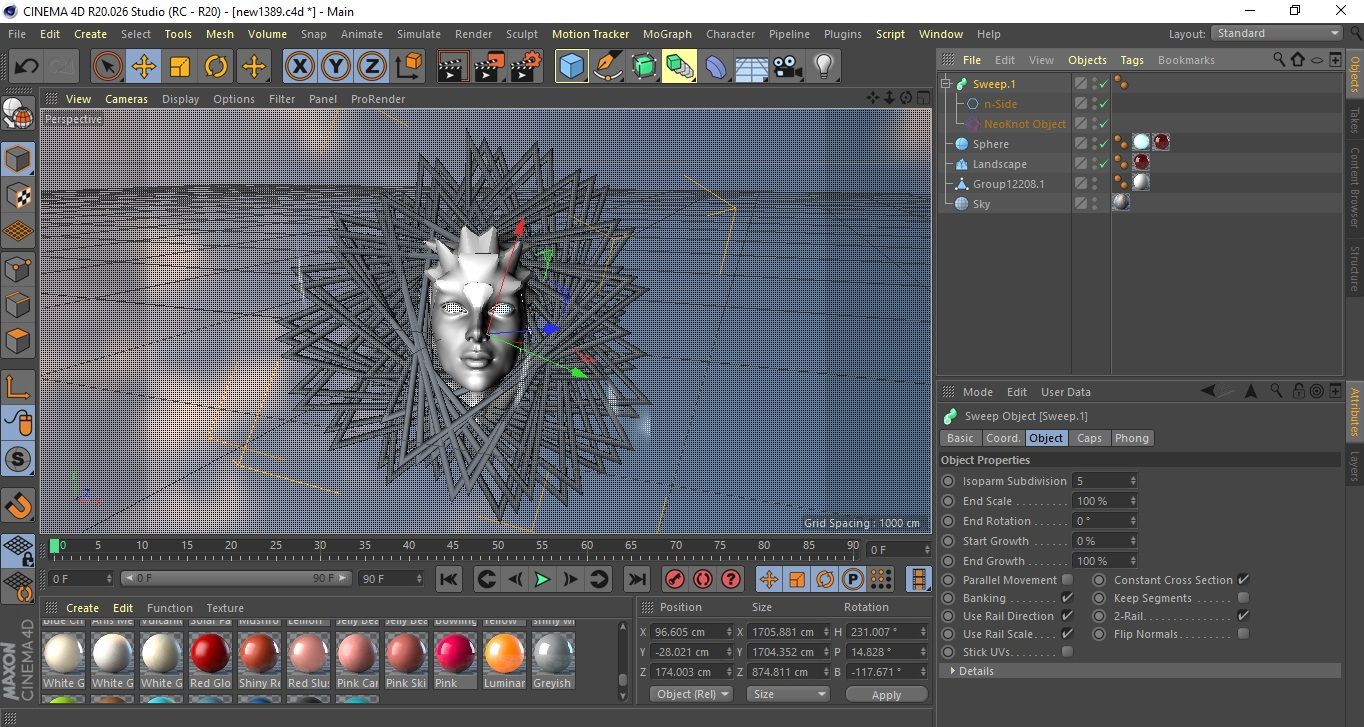Screen dimensions: 1364x727
Task: Open Object (Rel) coordinate dropdown
Action: click(x=691, y=694)
